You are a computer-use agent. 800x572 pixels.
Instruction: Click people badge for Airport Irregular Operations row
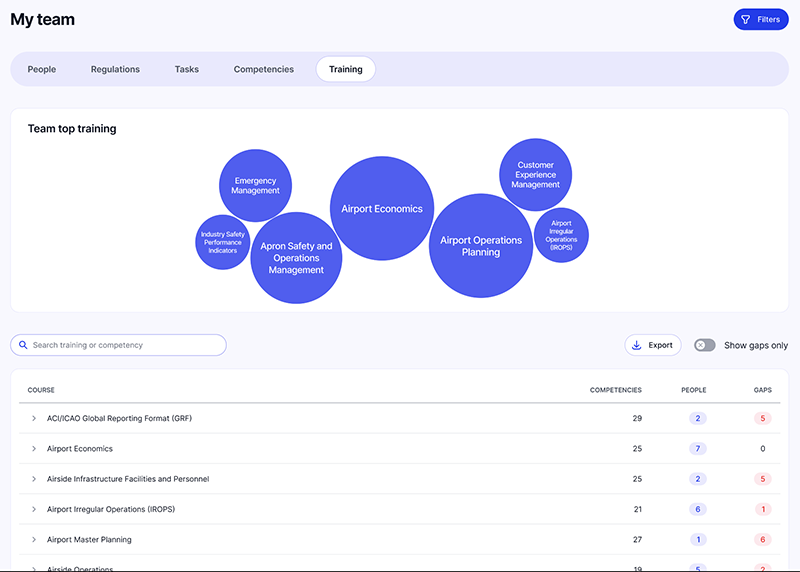[x=697, y=510]
